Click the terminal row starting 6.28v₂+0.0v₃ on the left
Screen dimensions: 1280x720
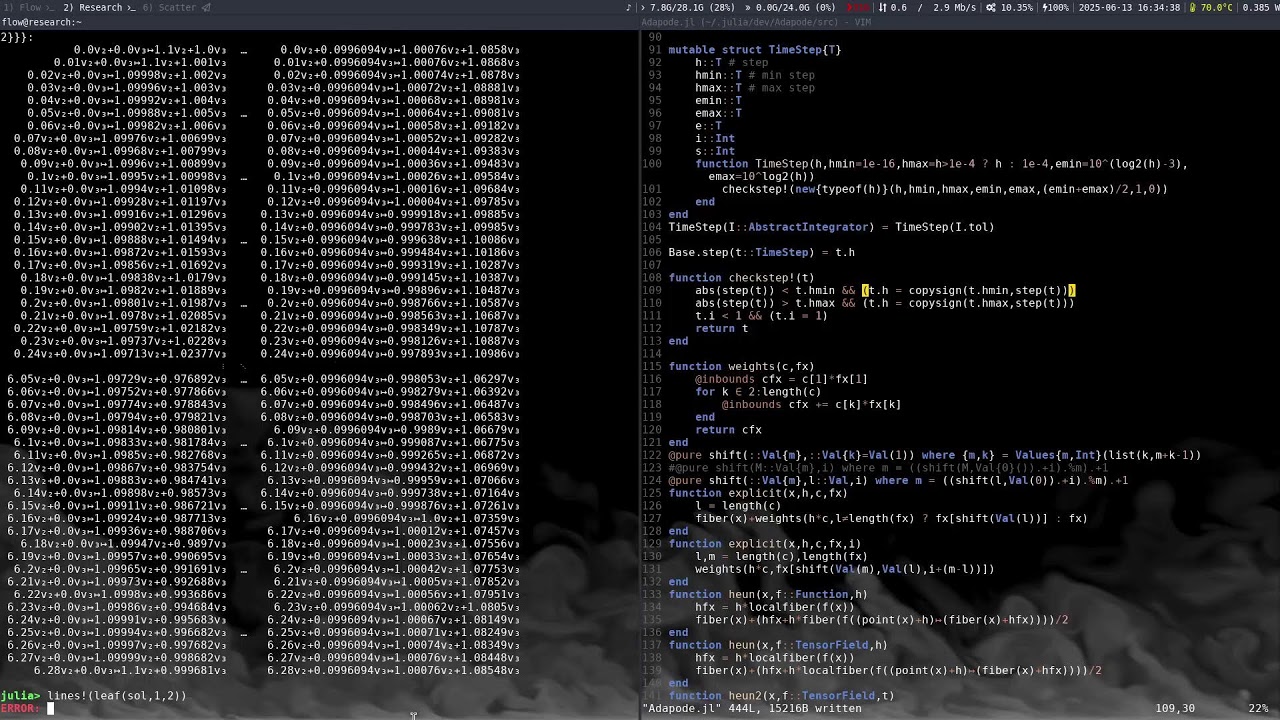pos(130,670)
